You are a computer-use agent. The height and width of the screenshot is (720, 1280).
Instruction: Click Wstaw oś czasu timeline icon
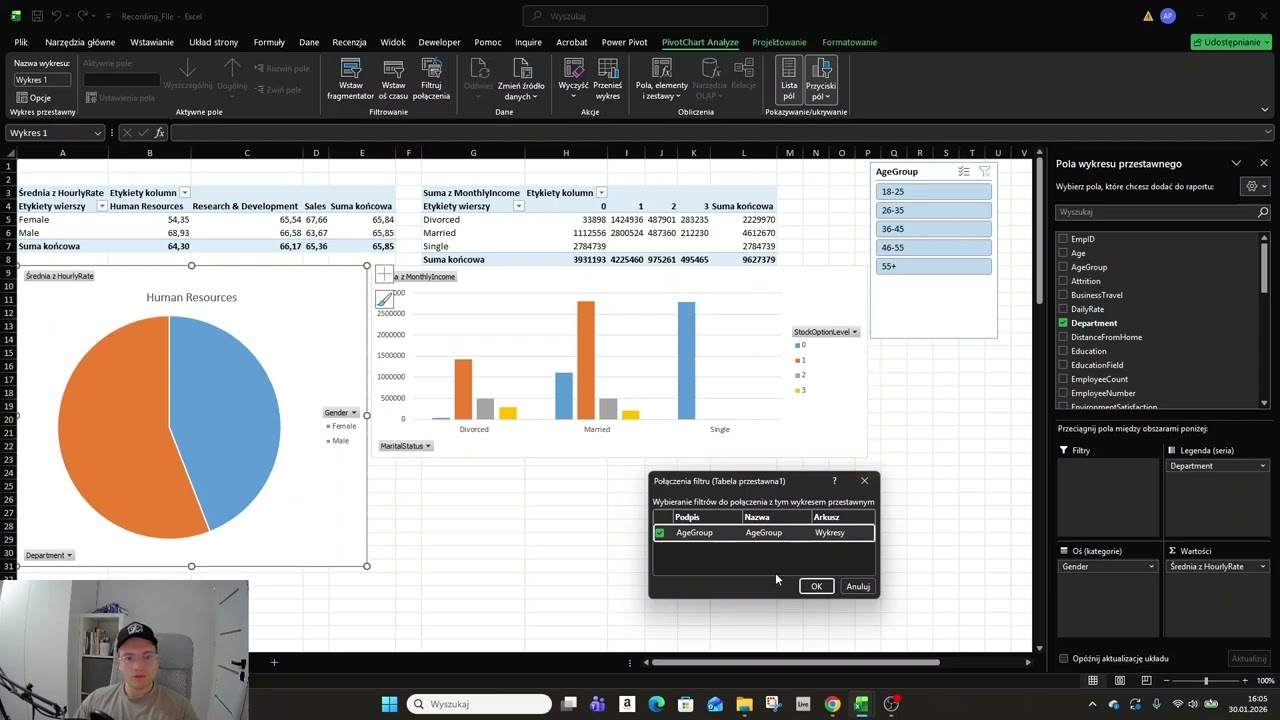pyautogui.click(x=393, y=79)
